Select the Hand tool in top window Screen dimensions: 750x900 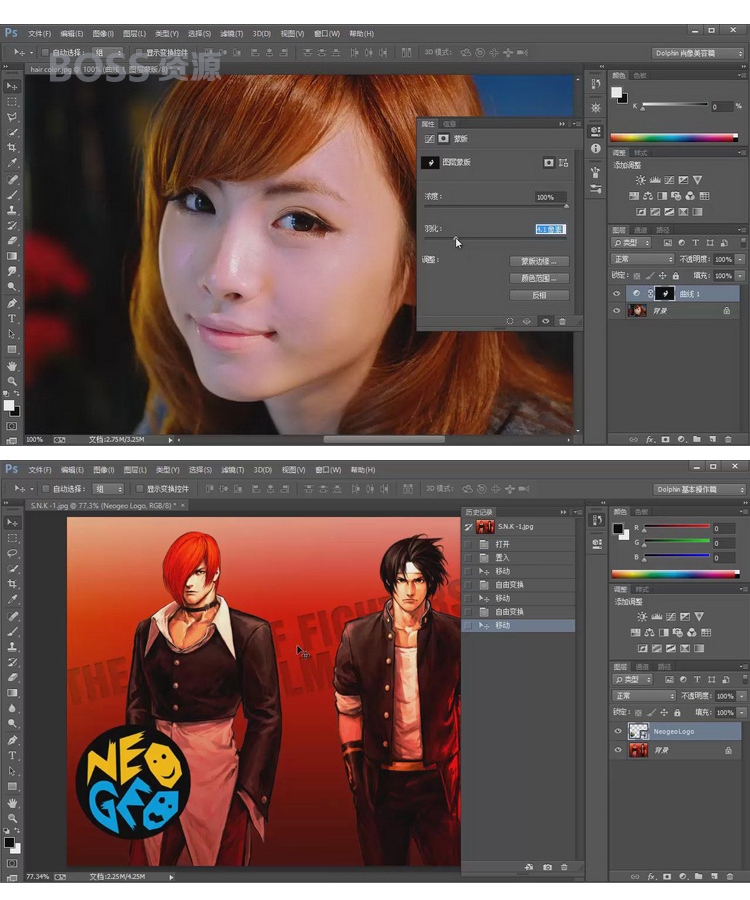11,365
